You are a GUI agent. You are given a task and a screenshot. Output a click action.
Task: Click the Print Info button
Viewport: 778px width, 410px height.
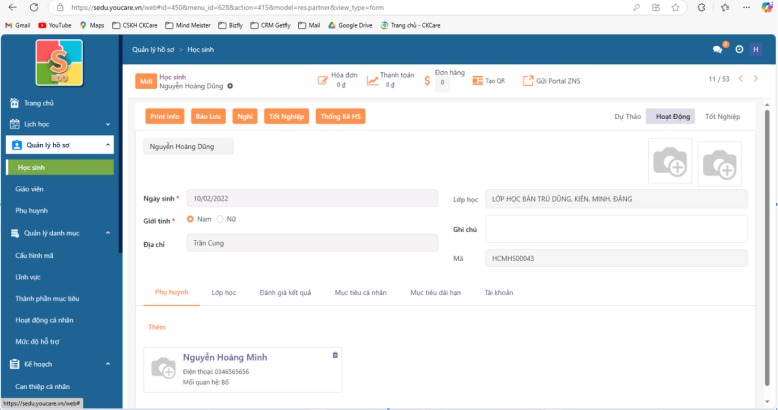coord(165,116)
